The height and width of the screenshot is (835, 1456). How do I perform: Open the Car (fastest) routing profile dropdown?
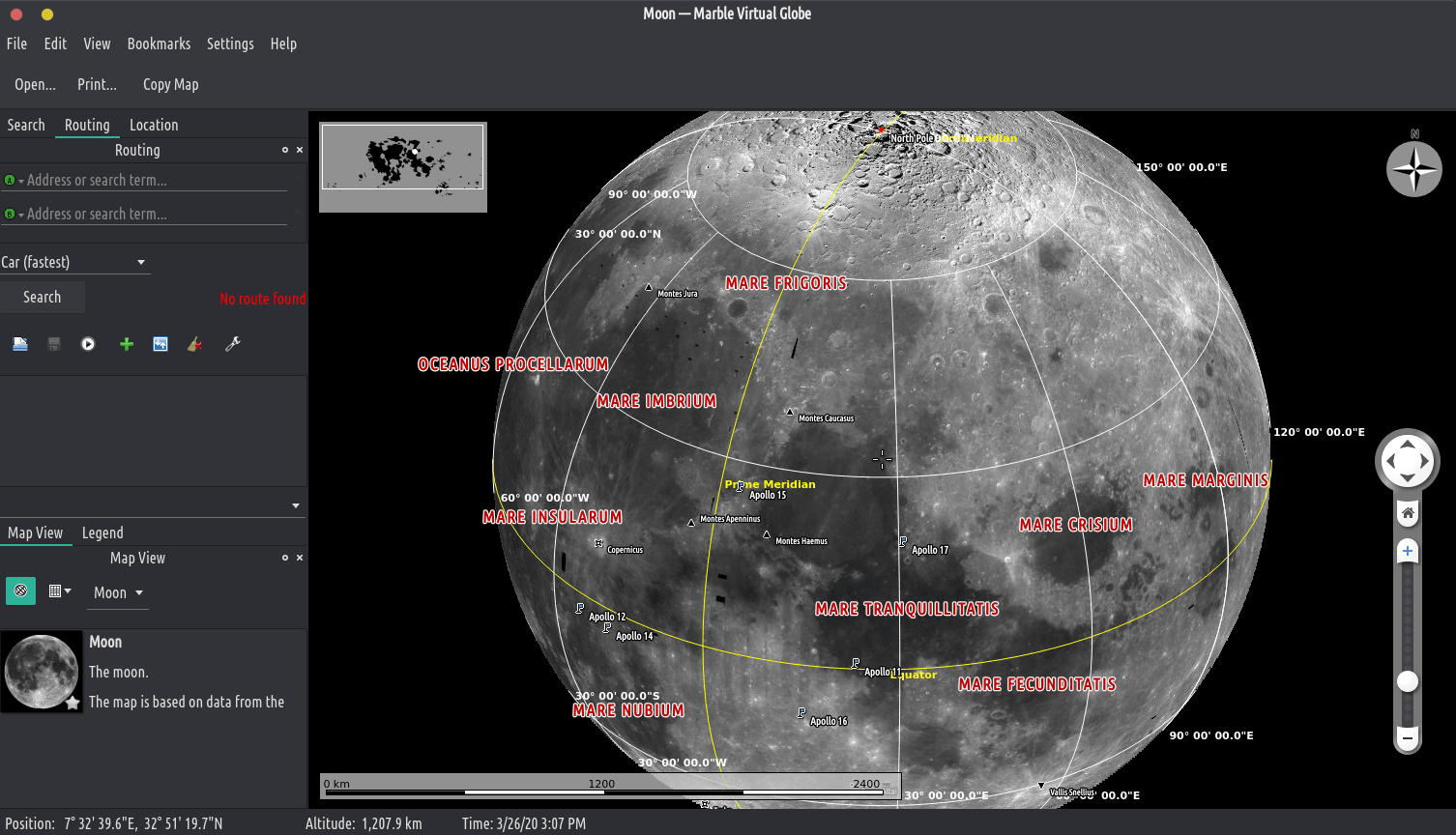coord(74,262)
